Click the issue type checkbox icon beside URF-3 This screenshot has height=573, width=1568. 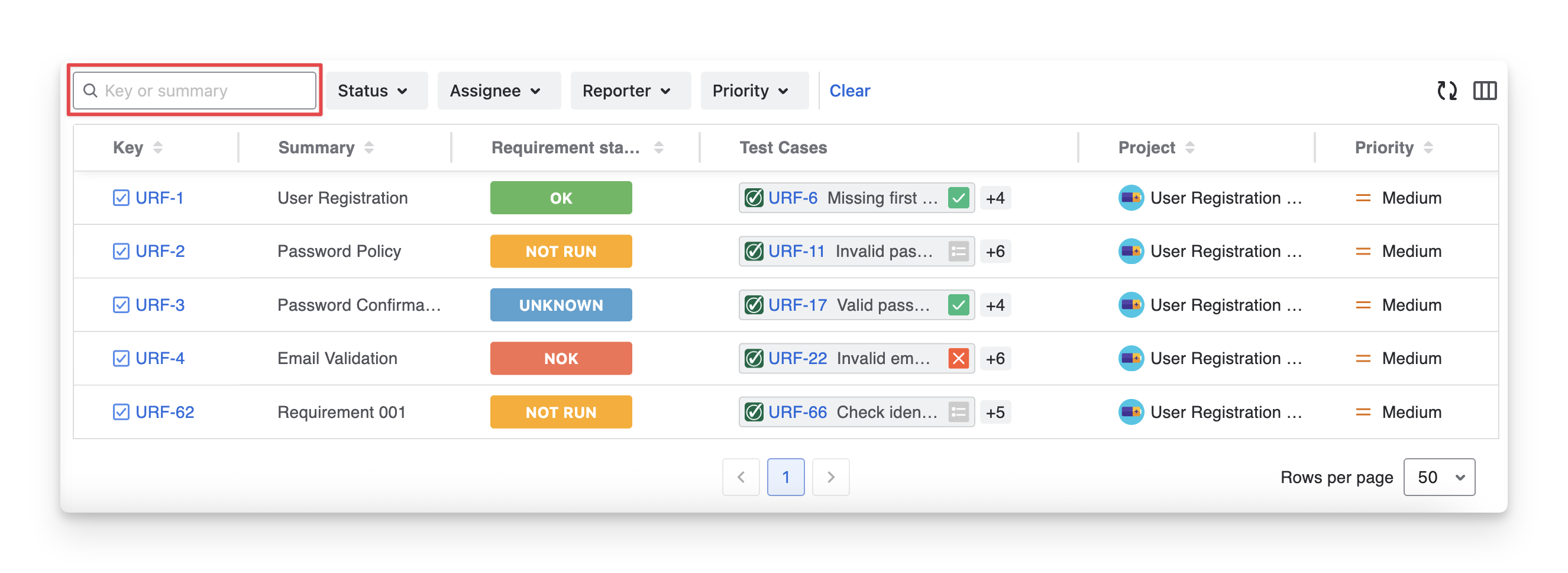tap(121, 305)
